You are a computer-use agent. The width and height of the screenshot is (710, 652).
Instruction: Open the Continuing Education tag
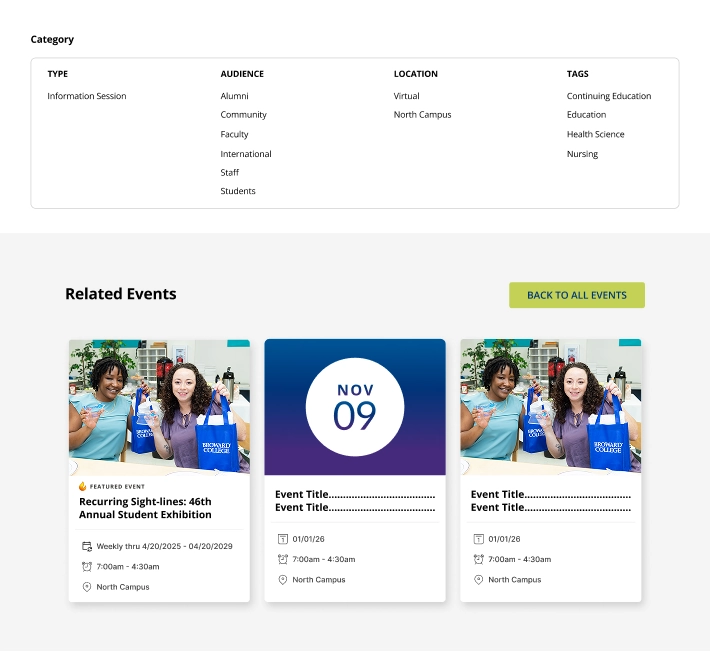[609, 96]
